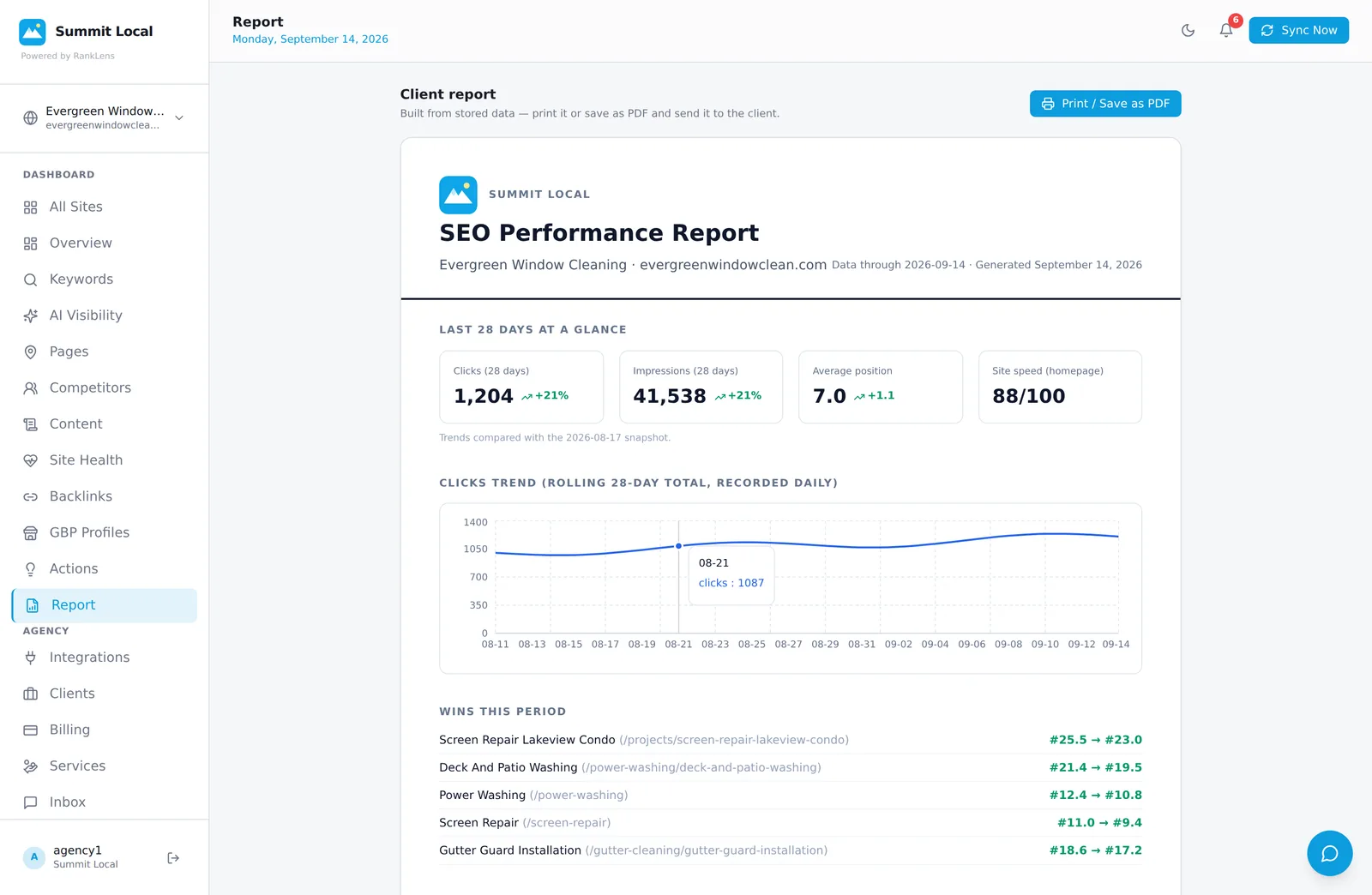Toggle dark mode moon icon
This screenshot has height=895, width=1372.
click(x=1188, y=31)
